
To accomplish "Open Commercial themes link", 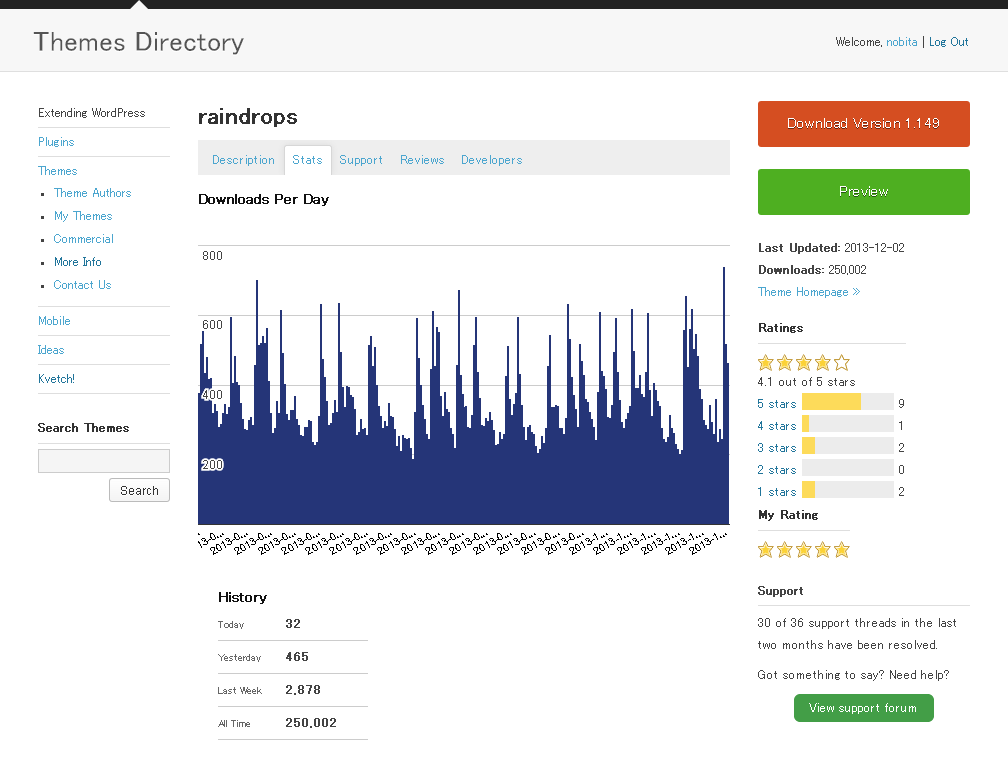I will pos(83,239).
